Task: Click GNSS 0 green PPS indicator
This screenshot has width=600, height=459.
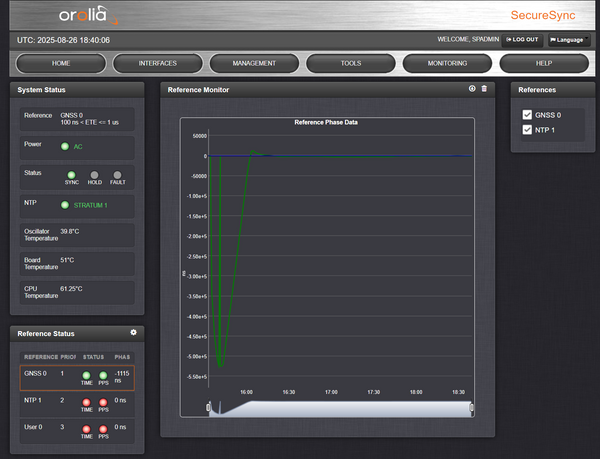Action: pyautogui.click(x=103, y=375)
